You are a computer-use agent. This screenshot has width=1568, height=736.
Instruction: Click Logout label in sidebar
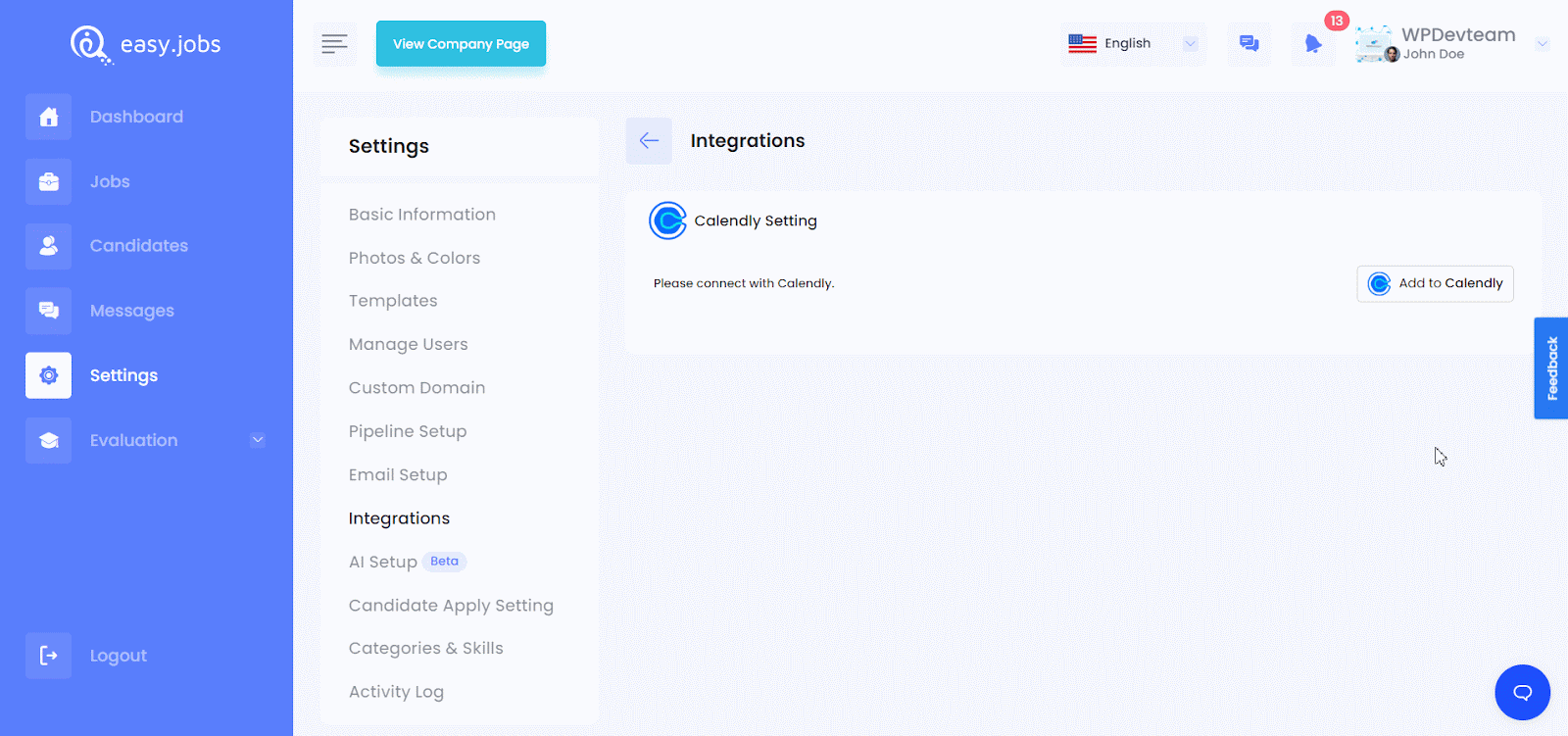[119, 656]
